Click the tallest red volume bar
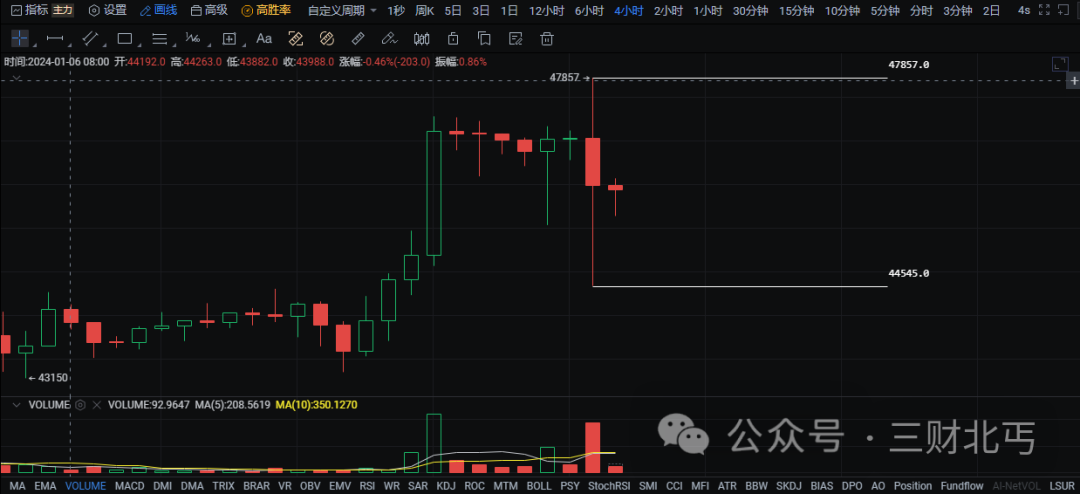1080x494 pixels. point(593,447)
